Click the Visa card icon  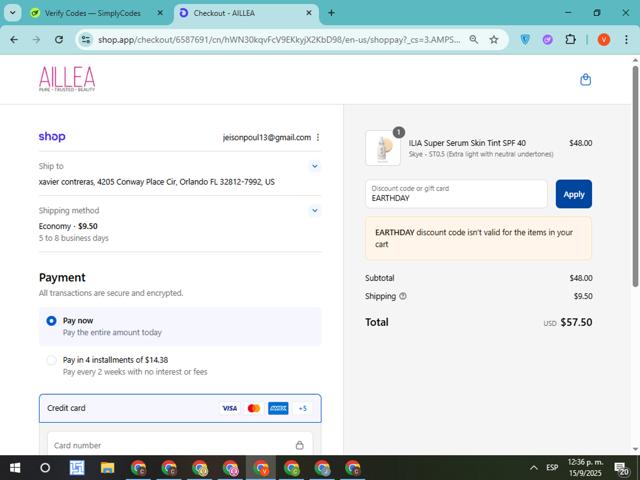coord(230,408)
